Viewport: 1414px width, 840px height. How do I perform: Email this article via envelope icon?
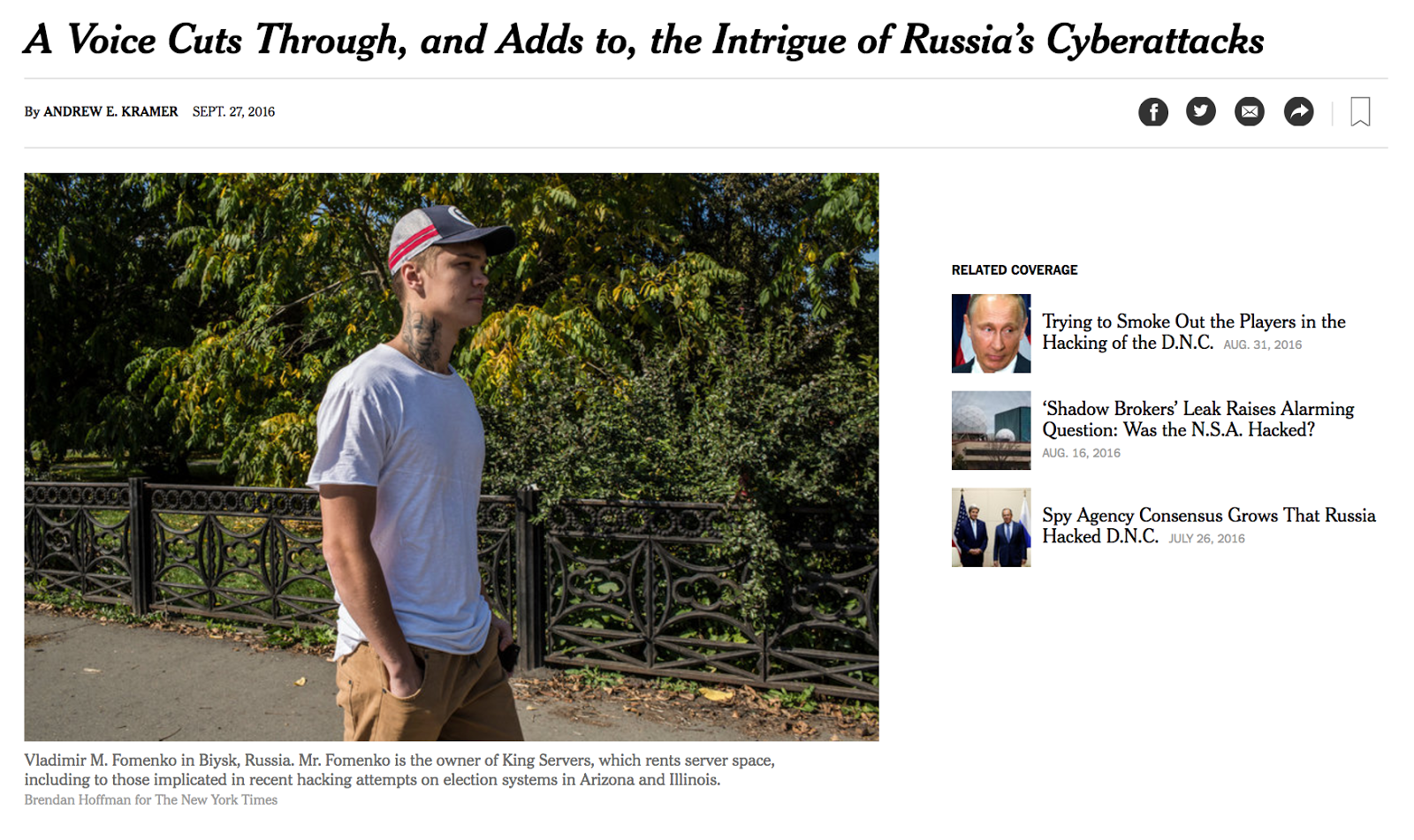click(1249, 112)
